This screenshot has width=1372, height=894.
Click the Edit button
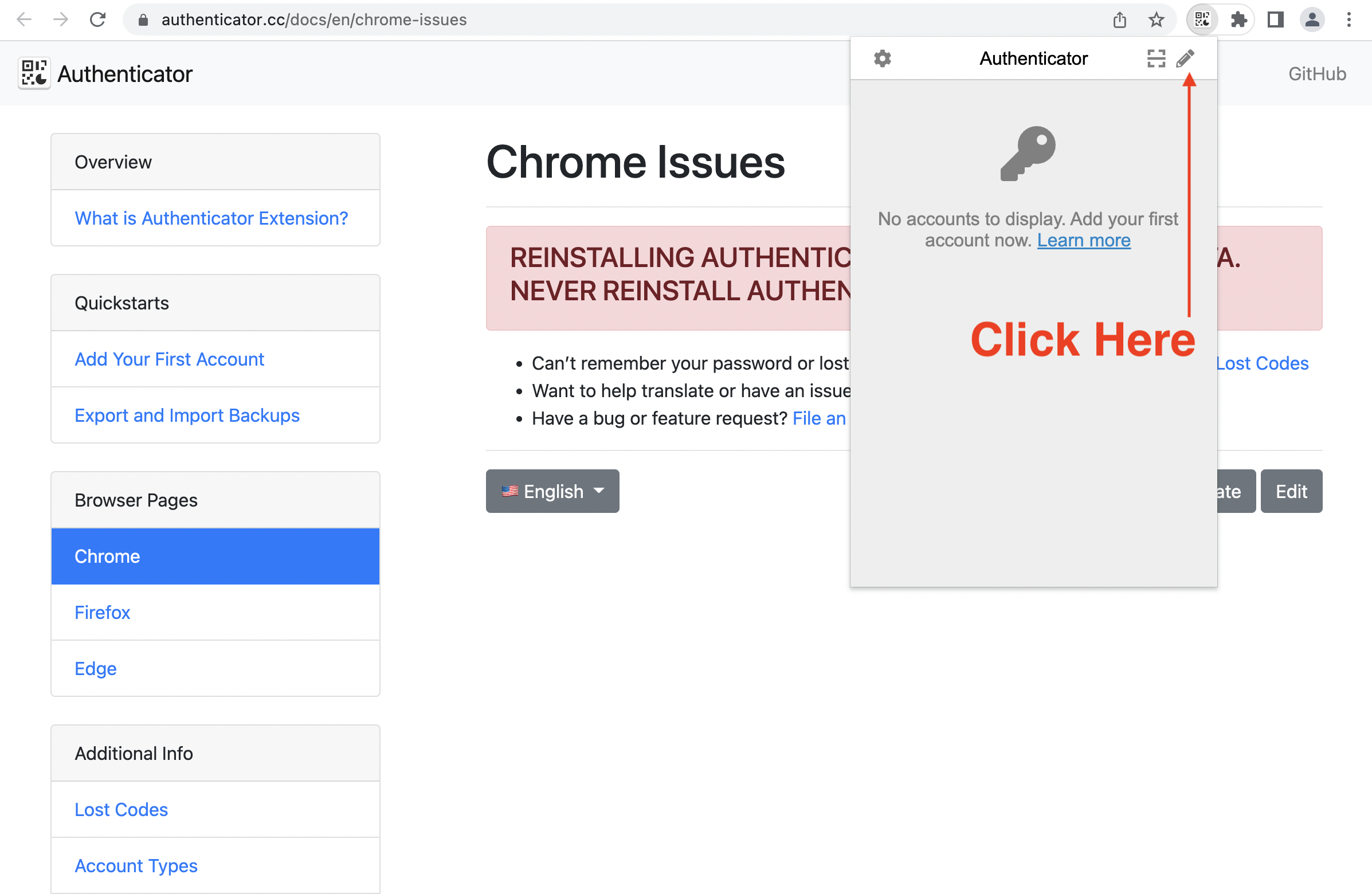[x=1291, y=491]
